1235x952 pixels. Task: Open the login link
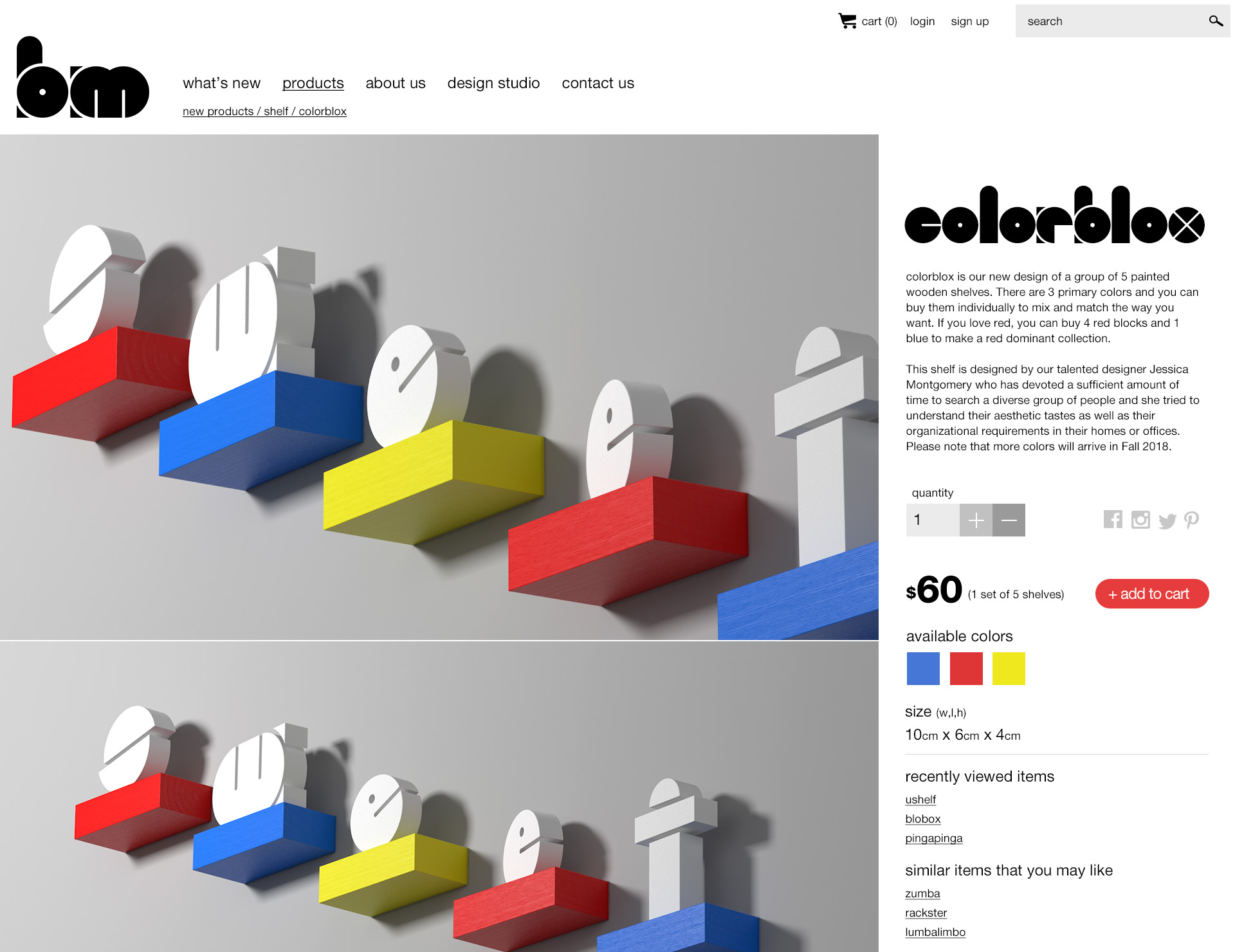[922, 21]
